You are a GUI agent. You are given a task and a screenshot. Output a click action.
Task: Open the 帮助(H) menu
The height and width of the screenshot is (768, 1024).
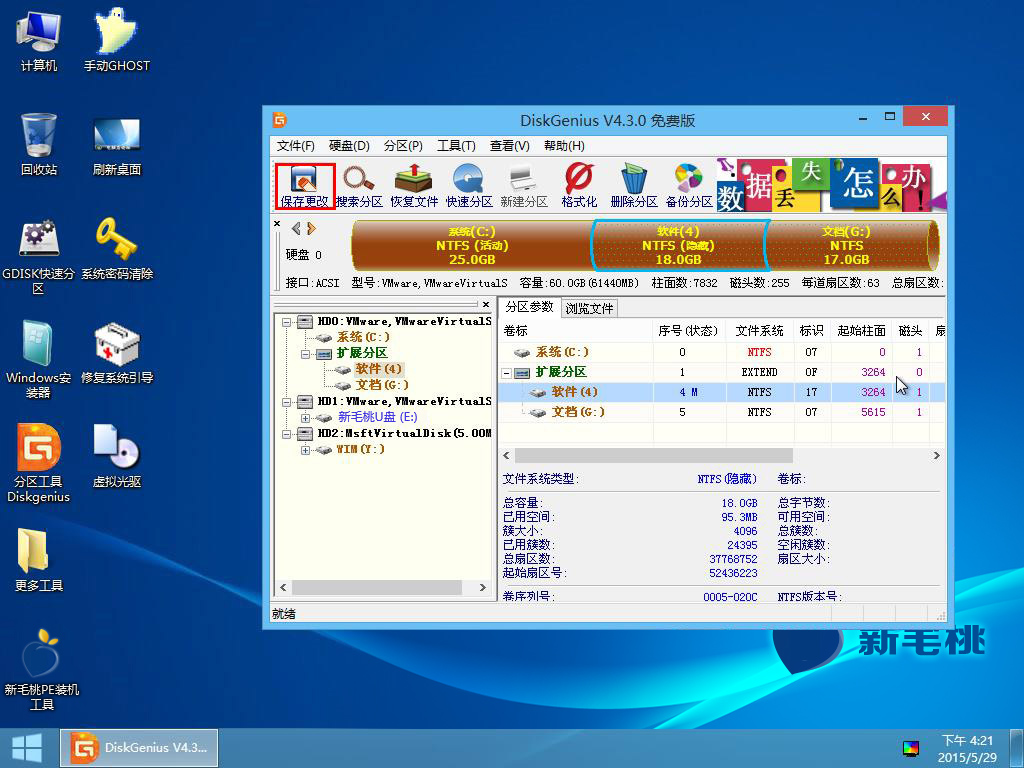coord(564,146)
